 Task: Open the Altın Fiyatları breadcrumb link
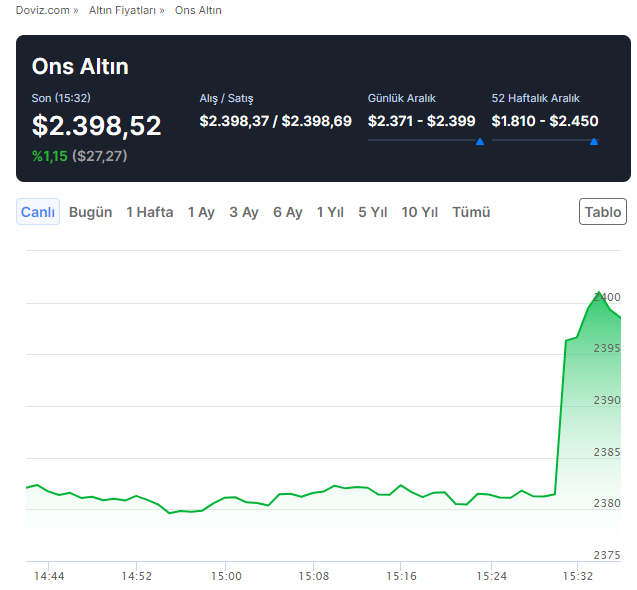pos(121,10)
